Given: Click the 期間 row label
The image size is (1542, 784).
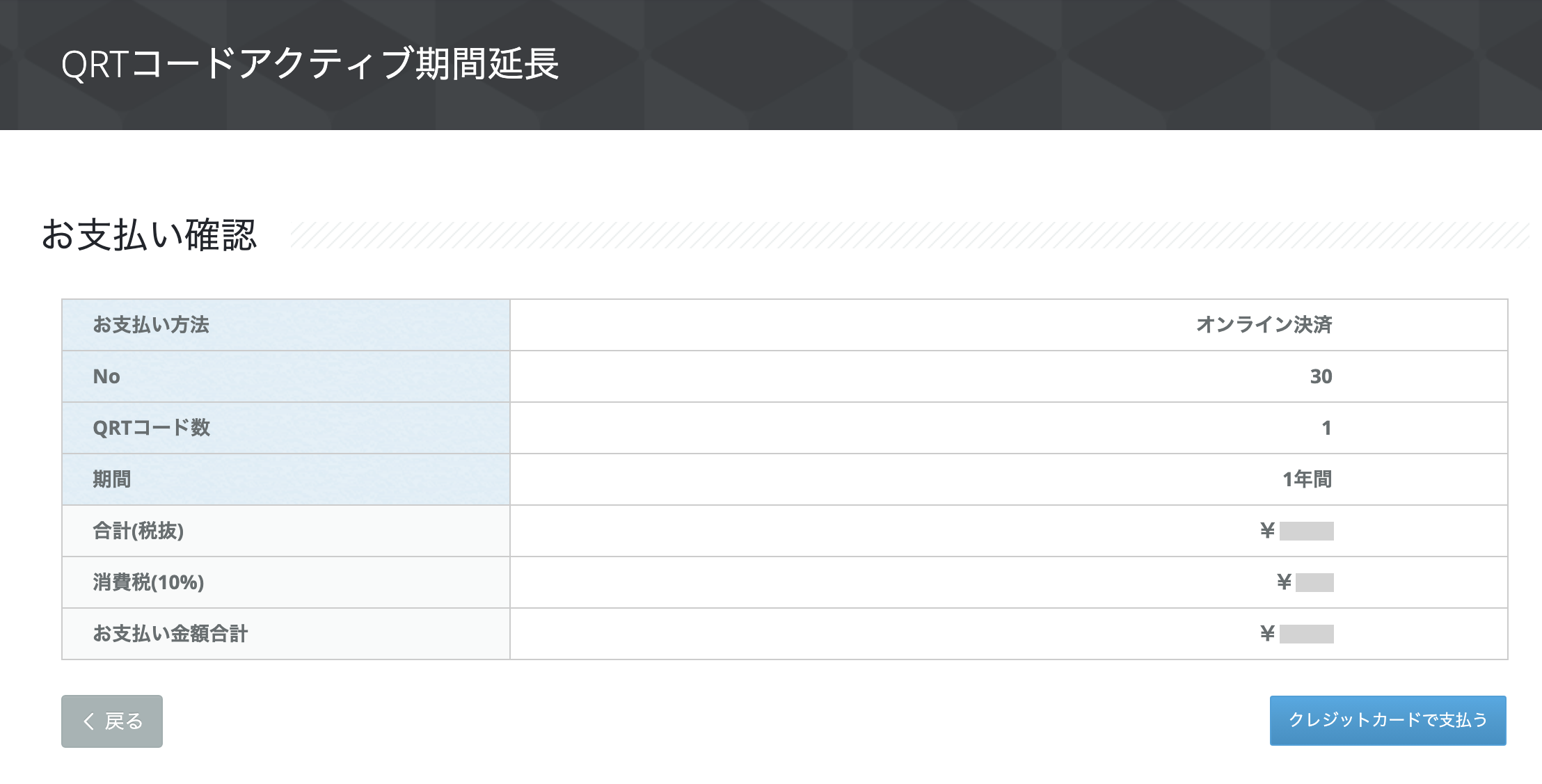Looking at the screenshot, I should (112, 479).
